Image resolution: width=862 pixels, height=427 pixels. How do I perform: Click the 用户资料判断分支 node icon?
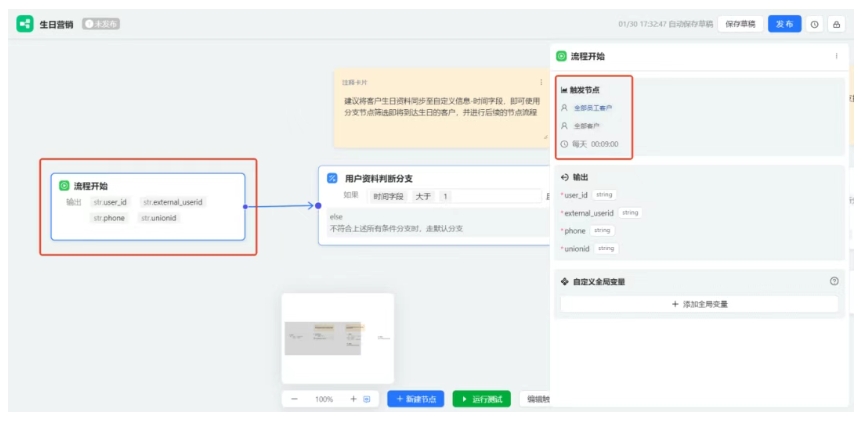coord(332,178)
